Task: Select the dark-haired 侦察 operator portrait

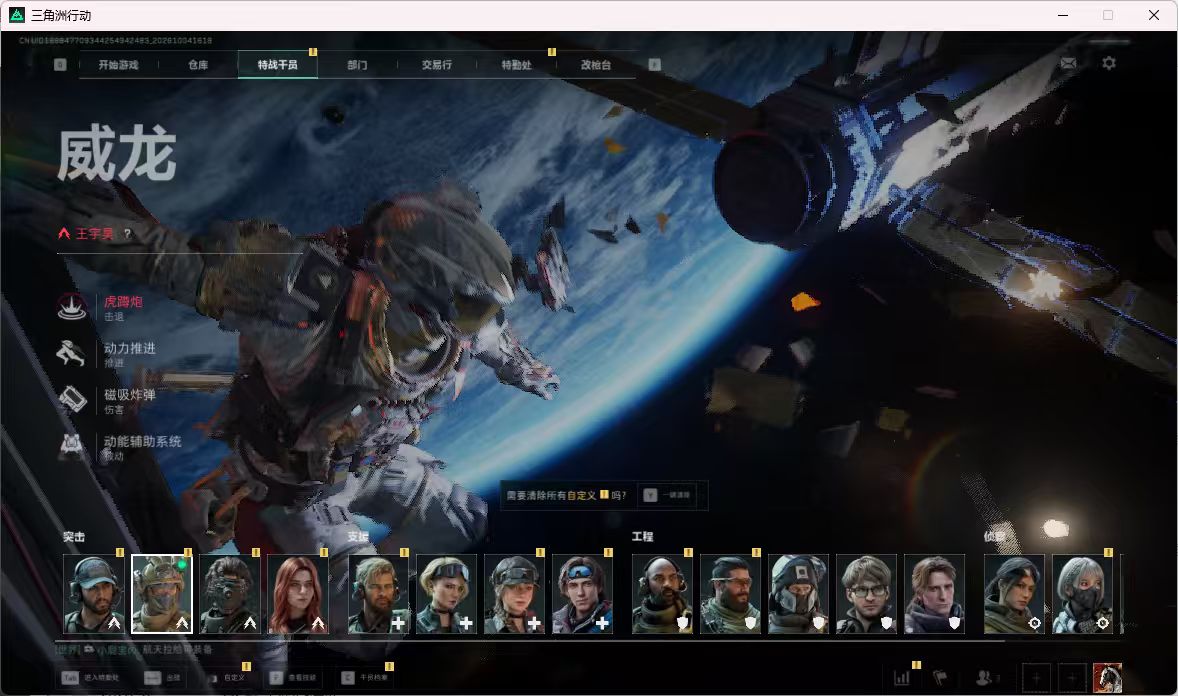Action: [1014, 594]
